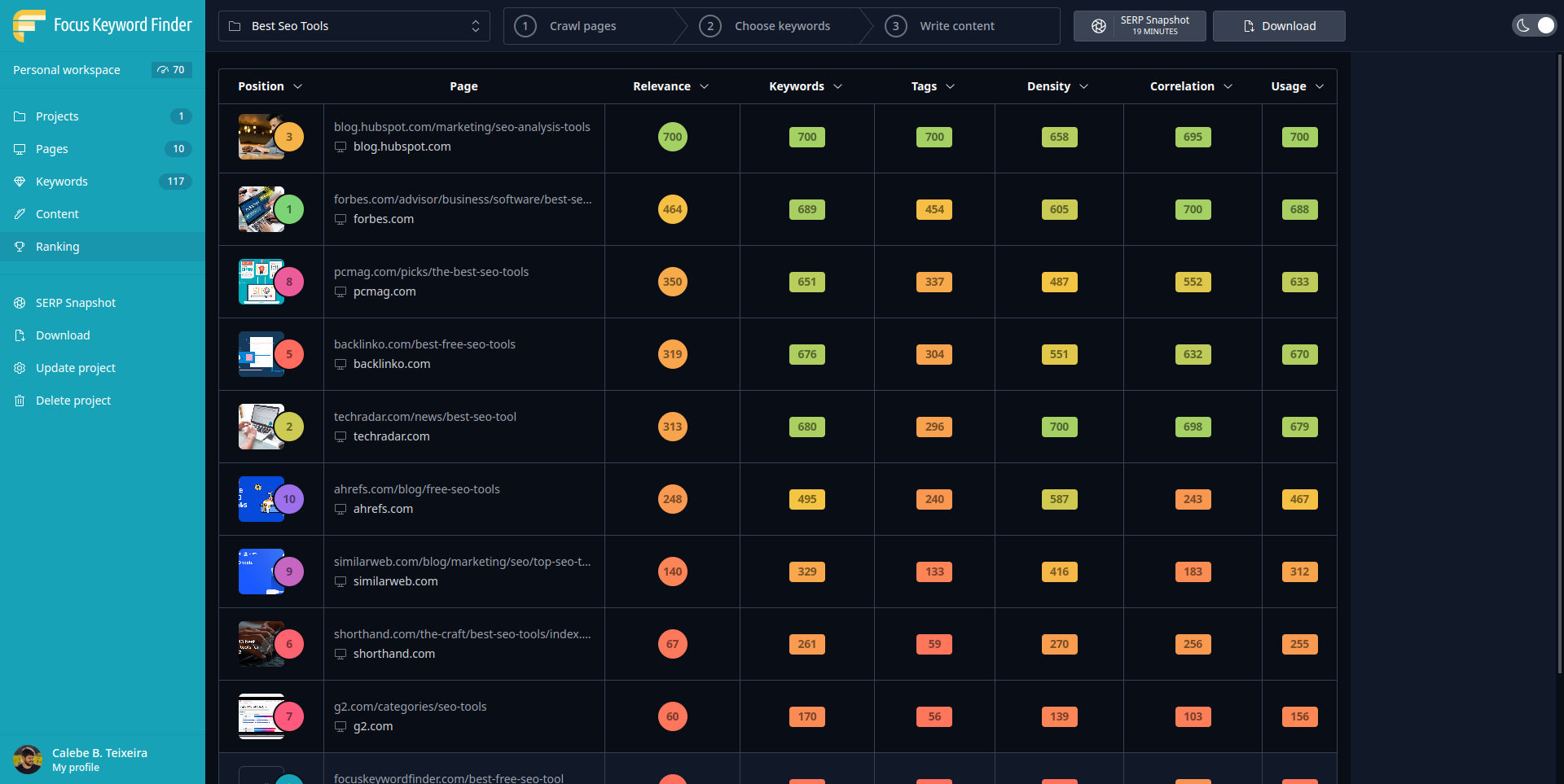Click the page vertical scrollbar
The image size is (1564, 784).
click(x=1559, y=365)
